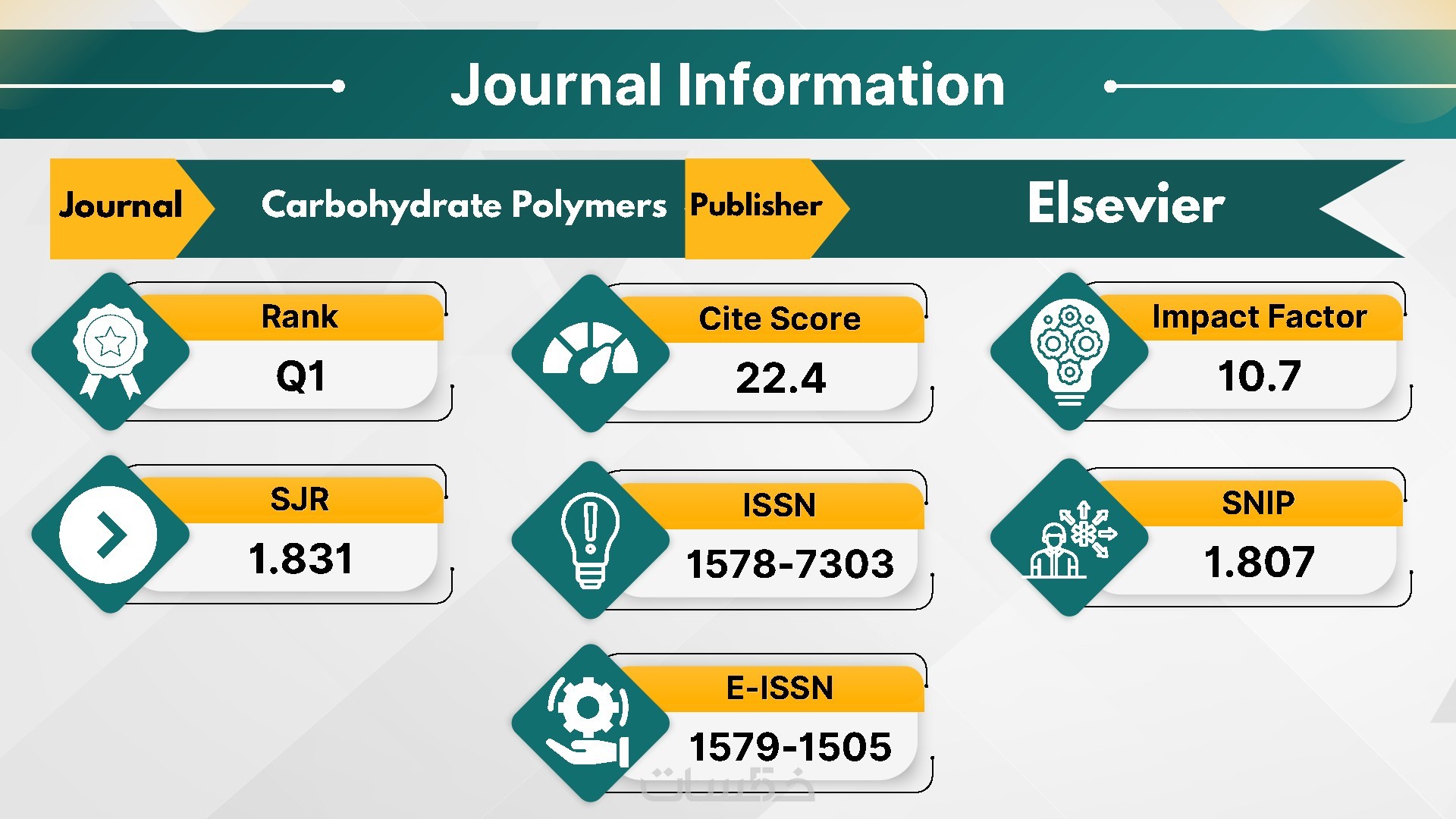Click the speedometer Cite Score icon
Screen dimensions: 1456x819
590,353
